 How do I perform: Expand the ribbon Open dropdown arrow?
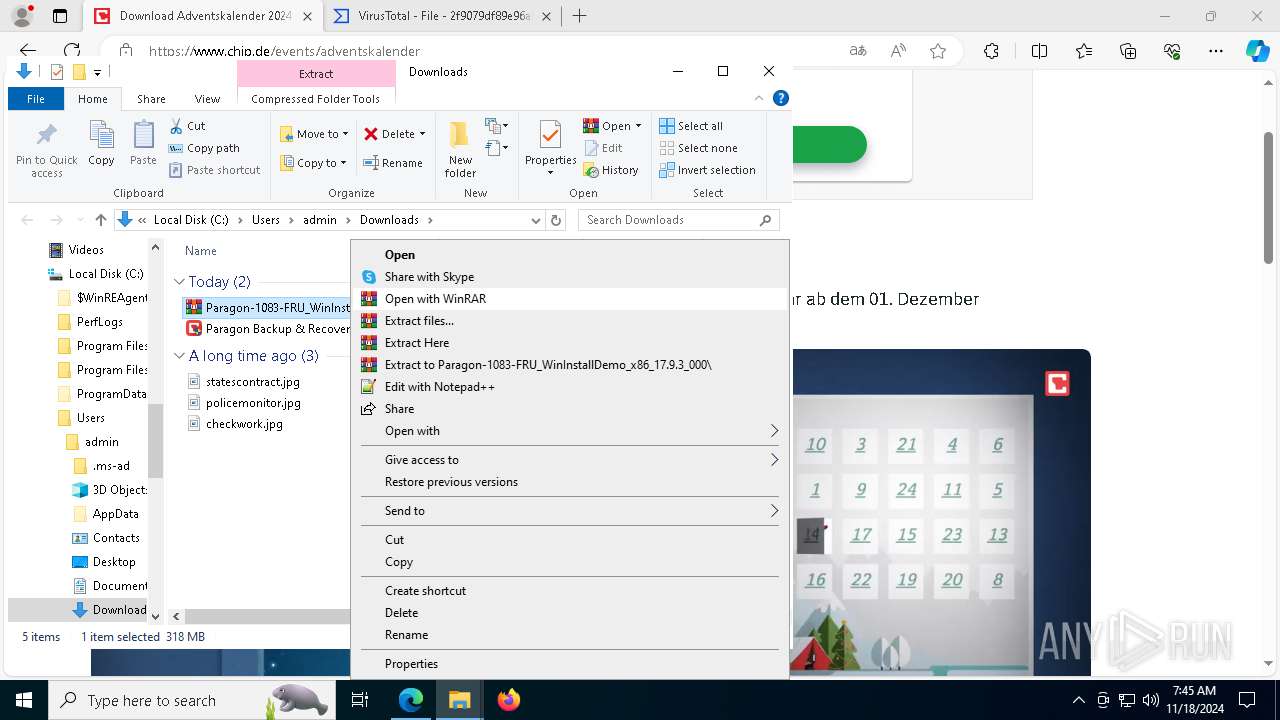click(x=638, y=126)
